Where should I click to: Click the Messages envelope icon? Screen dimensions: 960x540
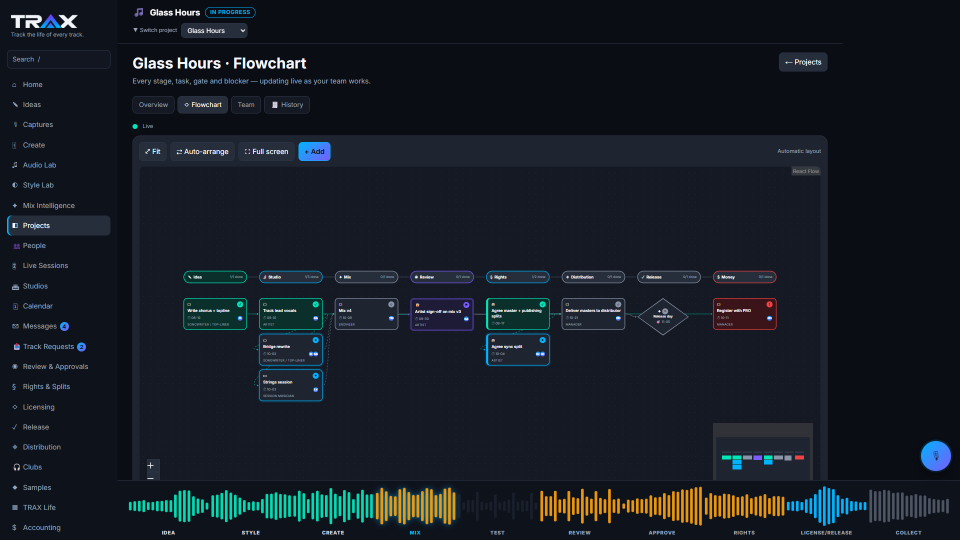point(15,326)
